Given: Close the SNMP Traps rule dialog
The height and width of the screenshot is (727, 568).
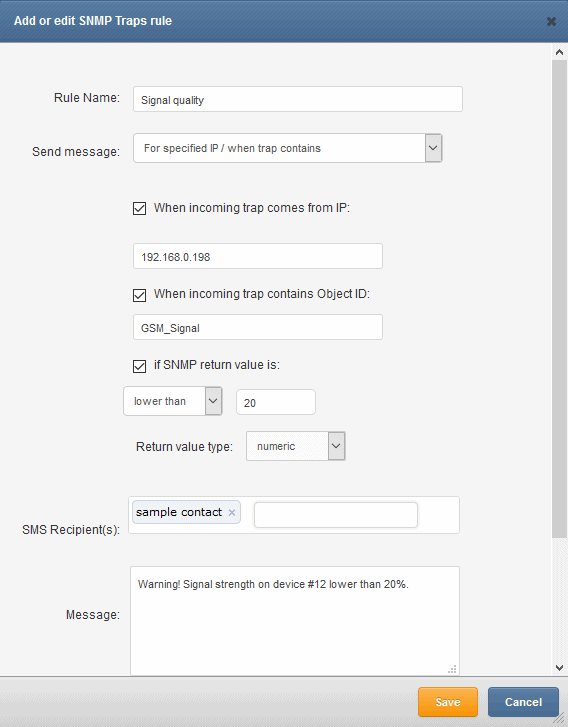Looking at the screenshot, I should coord(551,21).
